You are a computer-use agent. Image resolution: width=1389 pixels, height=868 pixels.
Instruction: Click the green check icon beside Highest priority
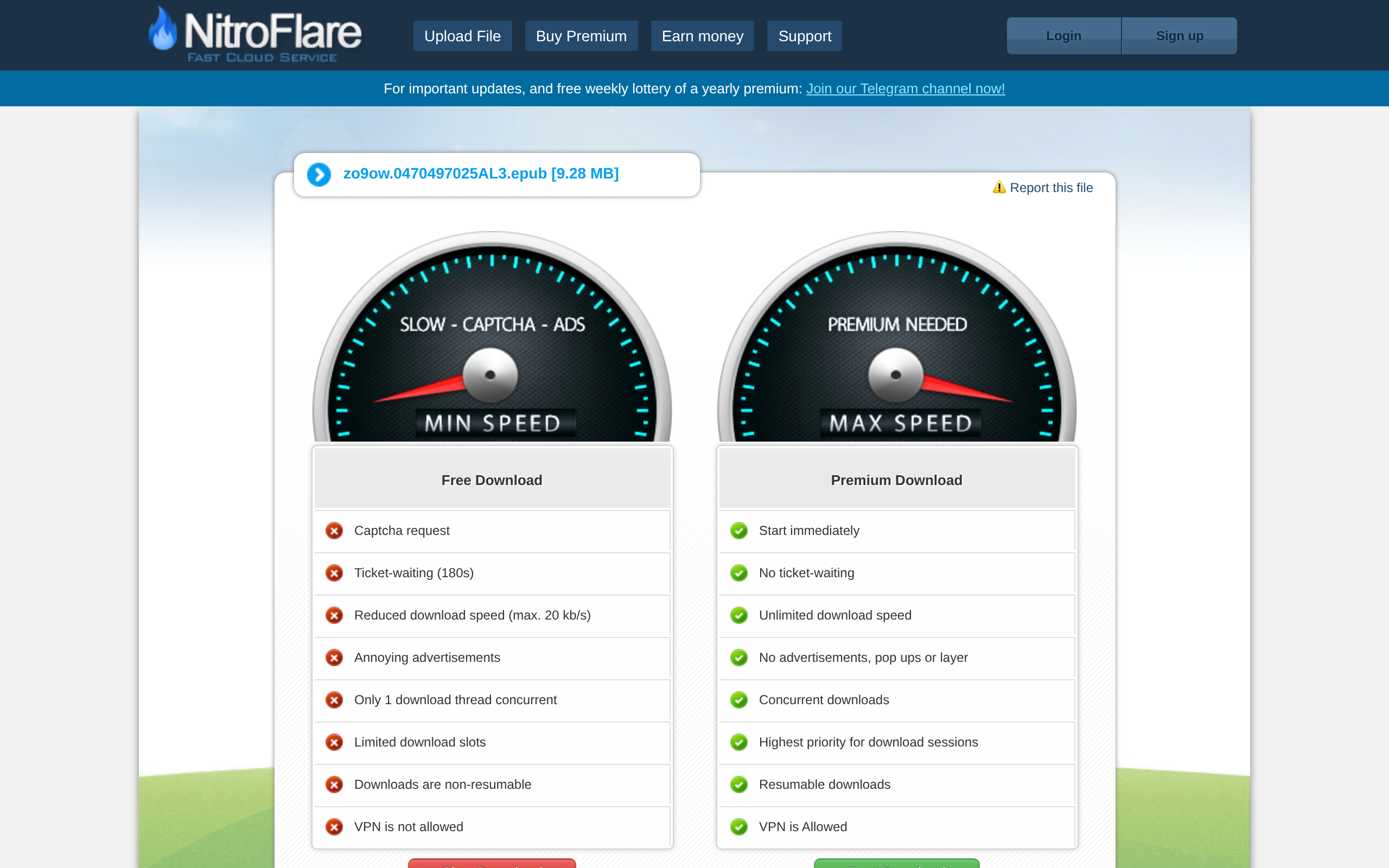738,742
